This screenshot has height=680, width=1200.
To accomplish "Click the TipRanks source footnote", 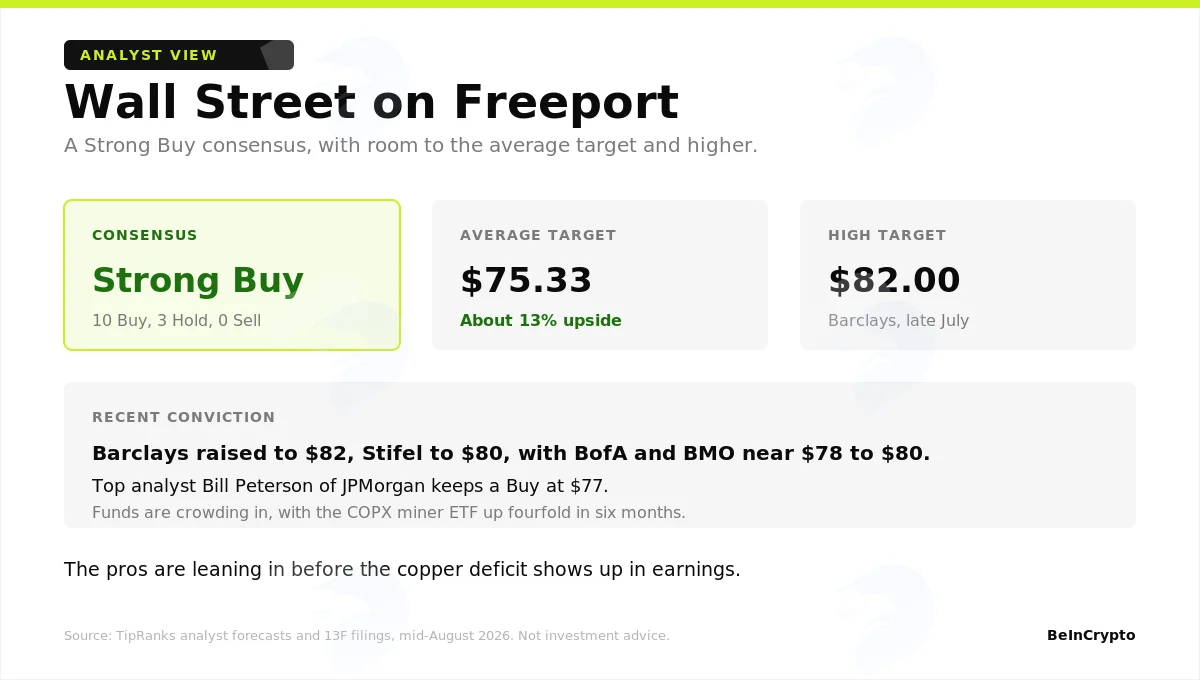I will pos(367,636).
